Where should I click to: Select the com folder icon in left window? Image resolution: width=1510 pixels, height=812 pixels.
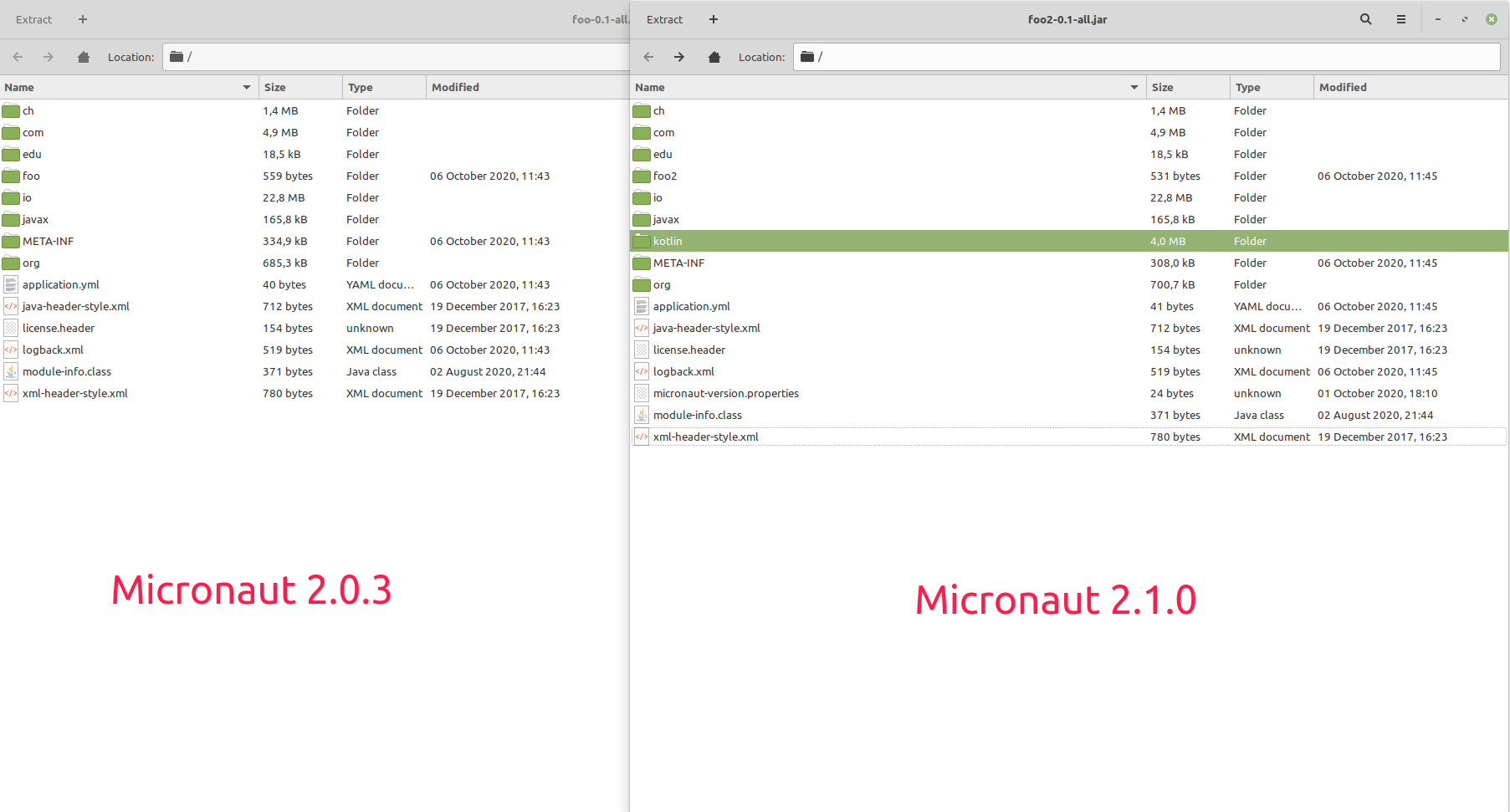[x=11, y=132]
